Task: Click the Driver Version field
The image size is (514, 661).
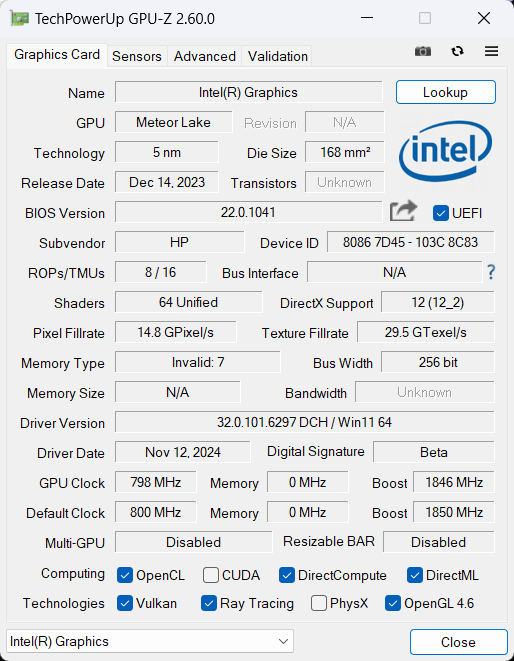Action: click(304, 422)
